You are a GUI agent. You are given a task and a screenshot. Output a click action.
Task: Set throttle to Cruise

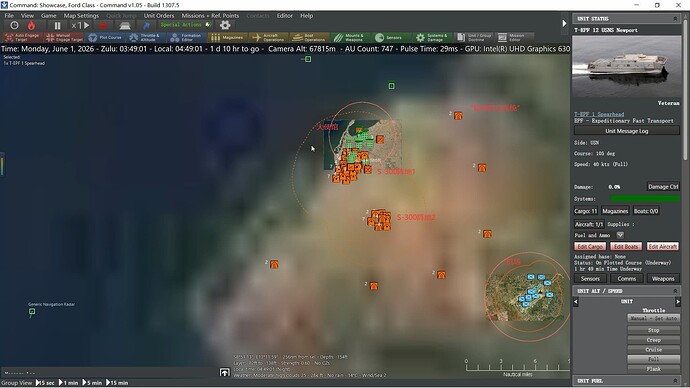tap(653, 350)
